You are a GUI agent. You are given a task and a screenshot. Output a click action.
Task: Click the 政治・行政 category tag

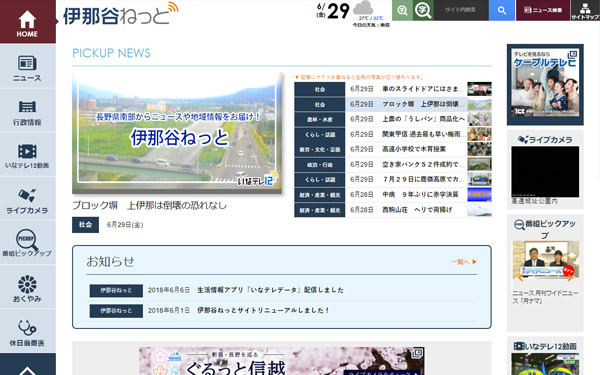(320, 165)
